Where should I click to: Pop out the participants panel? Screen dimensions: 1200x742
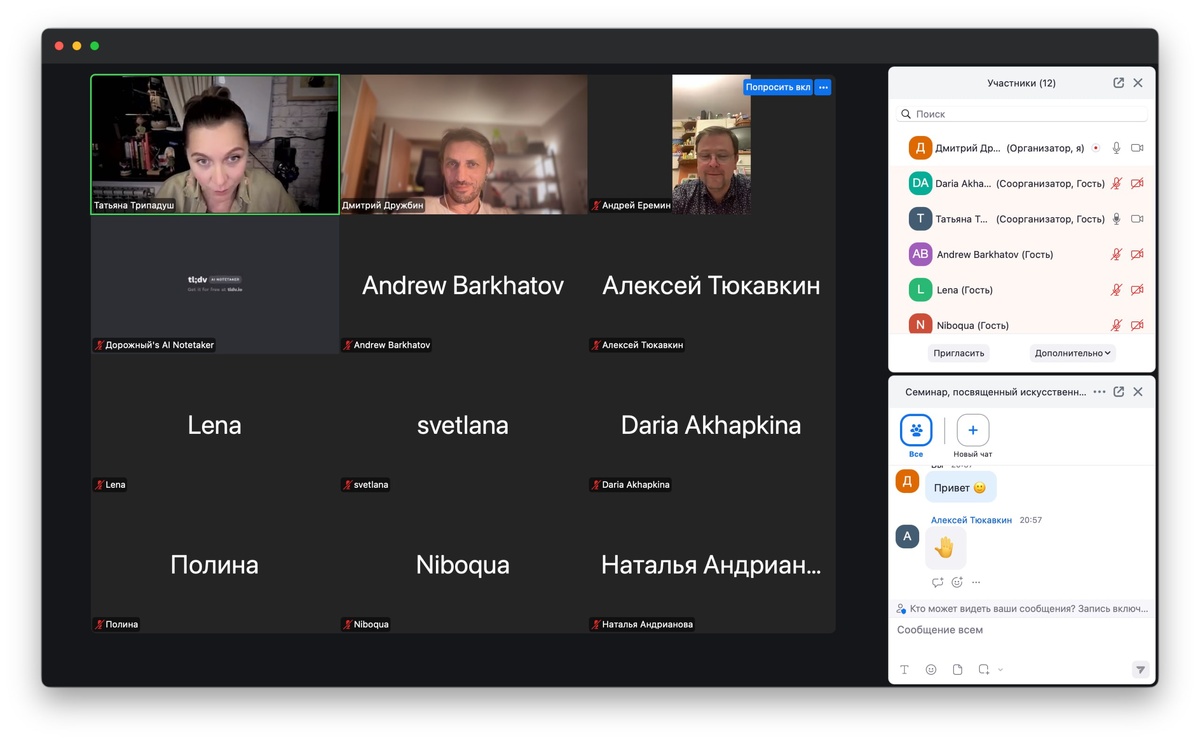click(1118, 83)
